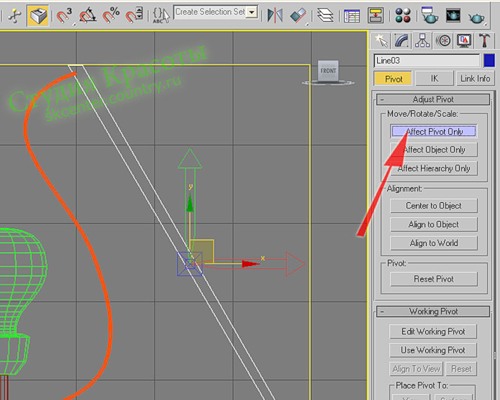Open the blue object color swatch
The height and width of the screenshot is (400, 500).
[489, 61]
